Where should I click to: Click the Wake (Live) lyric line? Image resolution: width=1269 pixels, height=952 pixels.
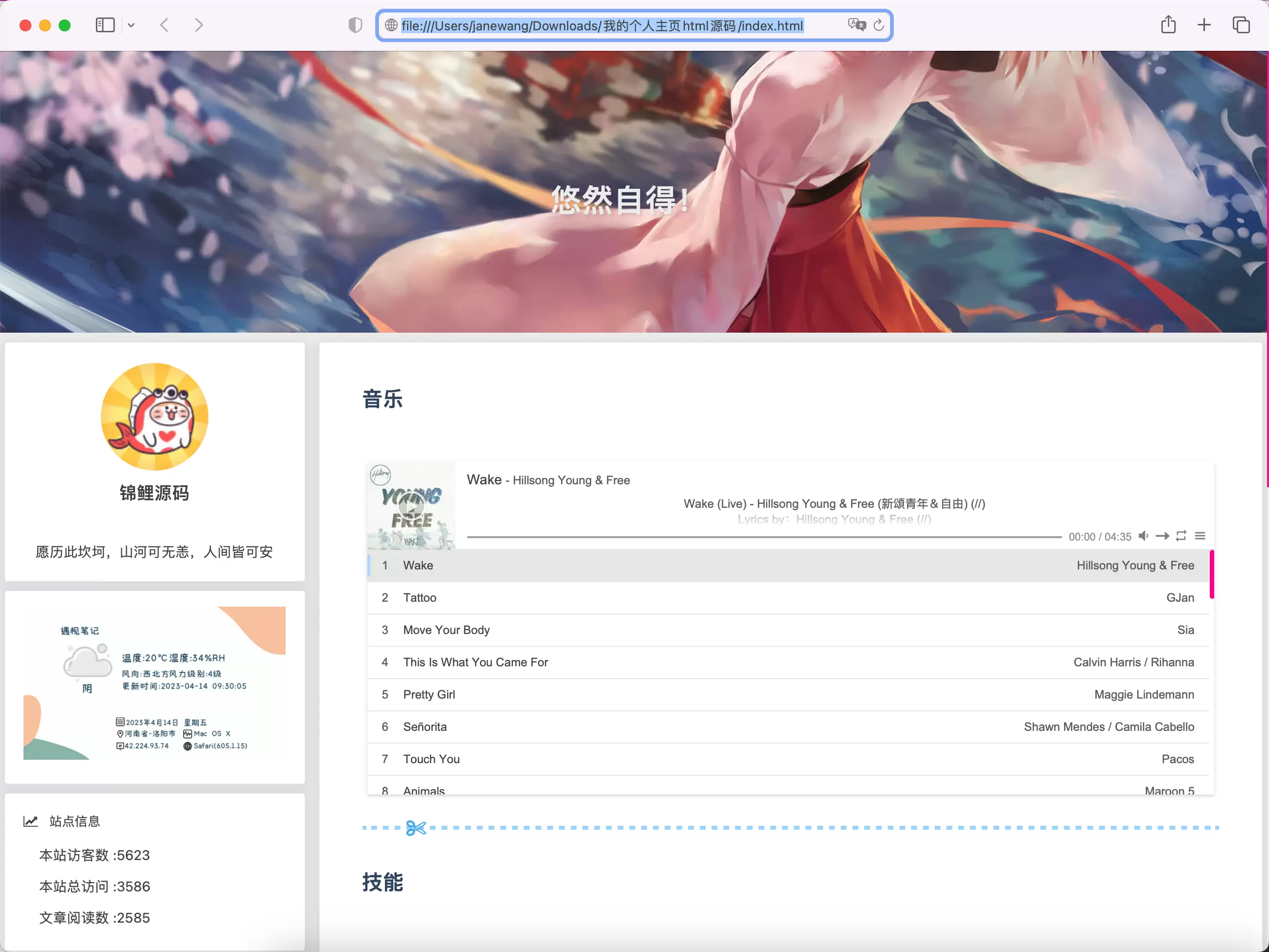pyautogui.click(x=834, y=504)
